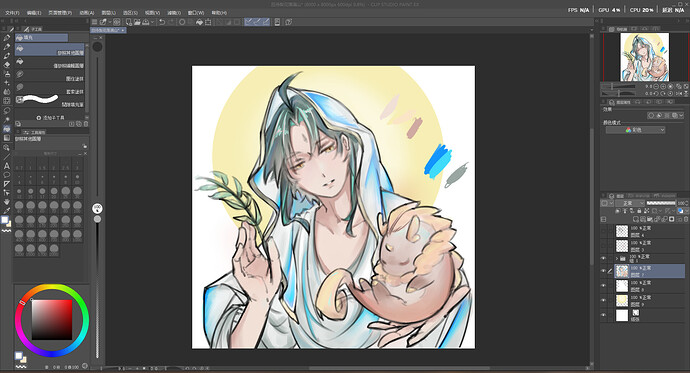Close the canvas document tab

(x=124, y=30)
